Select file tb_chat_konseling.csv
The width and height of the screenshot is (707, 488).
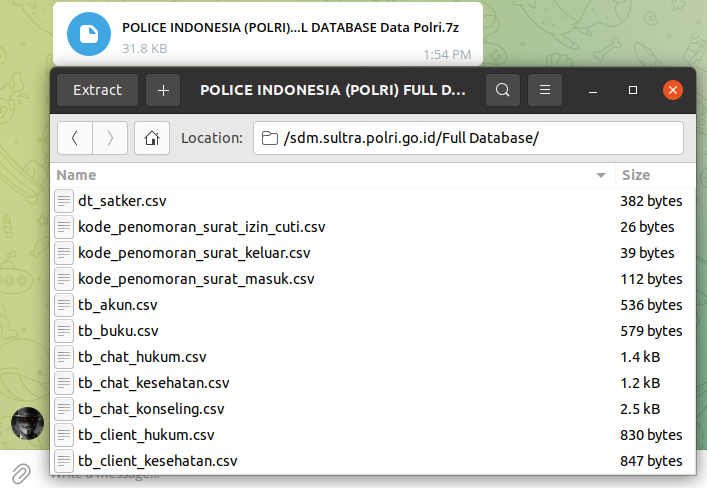point(373,409)
